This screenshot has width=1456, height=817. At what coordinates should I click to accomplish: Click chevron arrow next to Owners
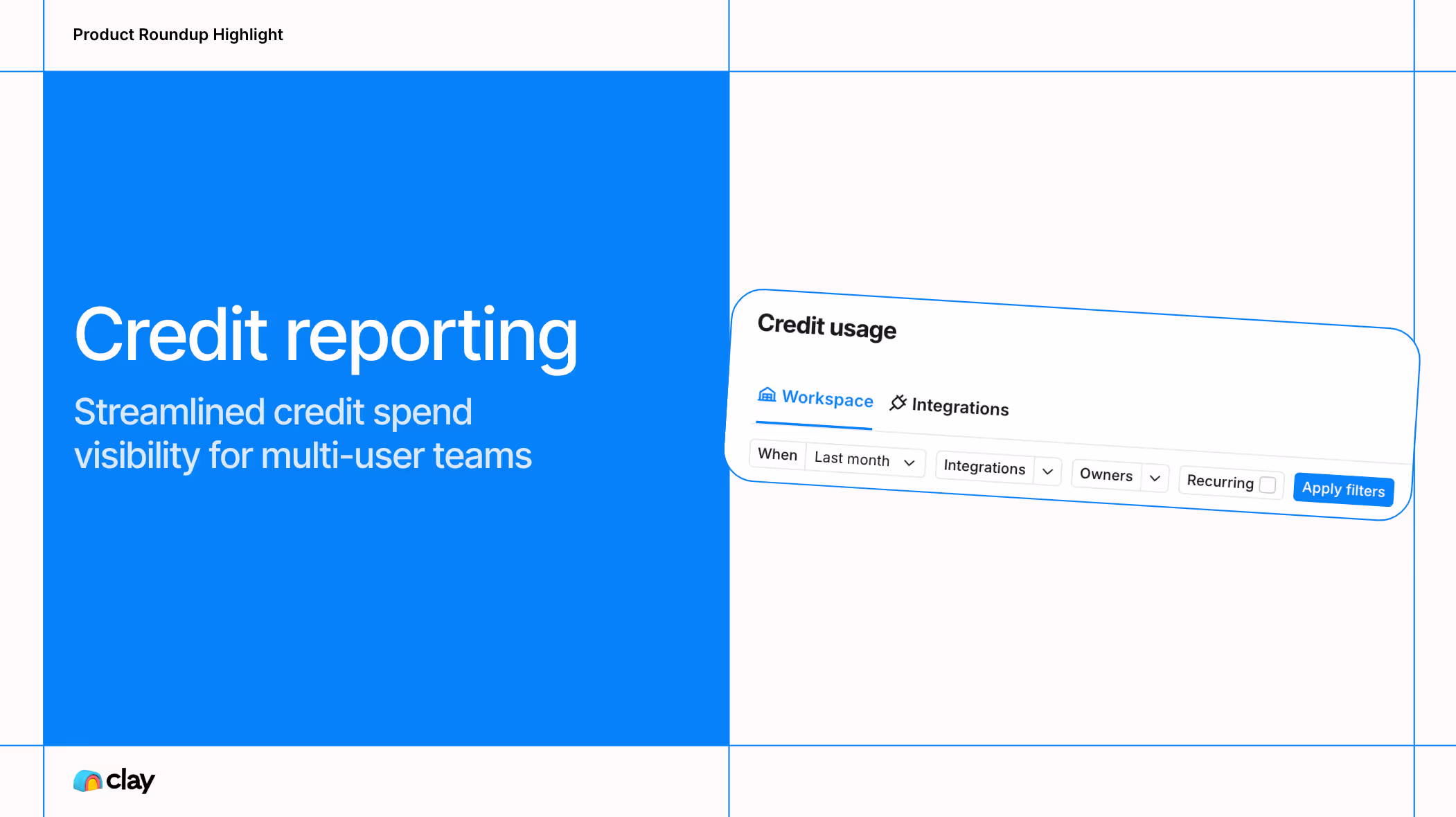click(1155, 478)
